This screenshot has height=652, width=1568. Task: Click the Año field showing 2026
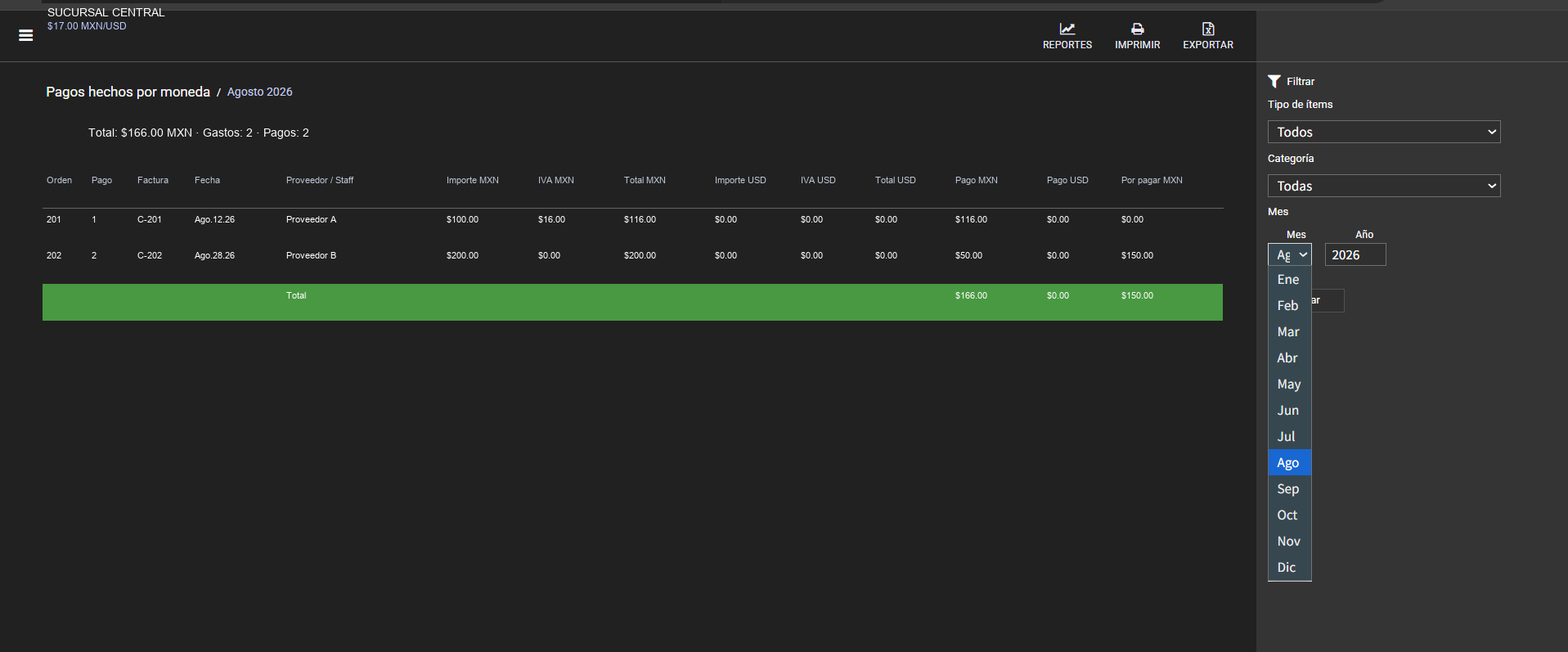pos(1355,254)
